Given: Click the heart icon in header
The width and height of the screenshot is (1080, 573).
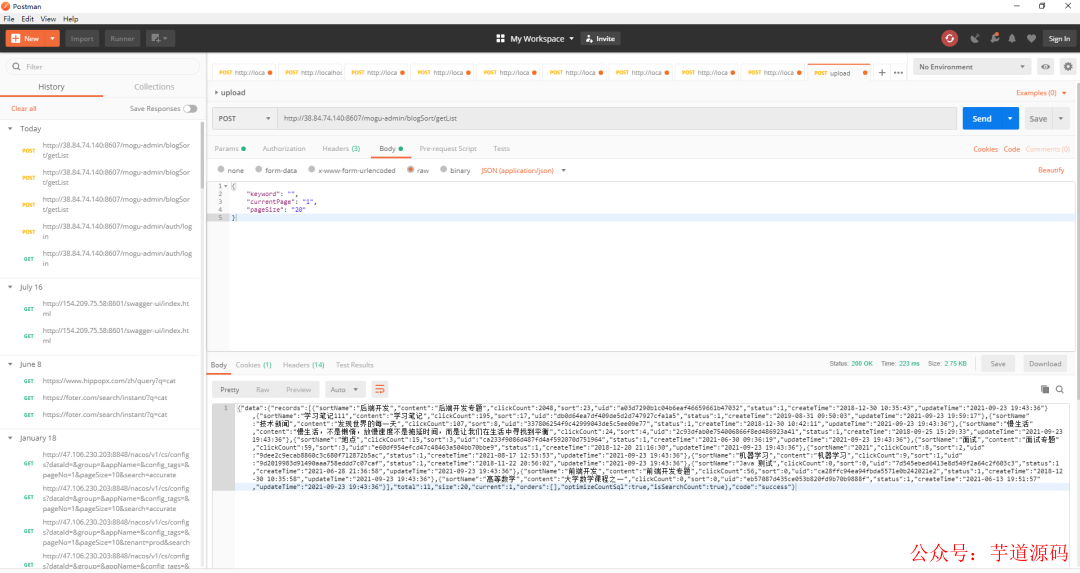Looking at the screenshot, I should pyautogui.click(x=1031, y=39).
